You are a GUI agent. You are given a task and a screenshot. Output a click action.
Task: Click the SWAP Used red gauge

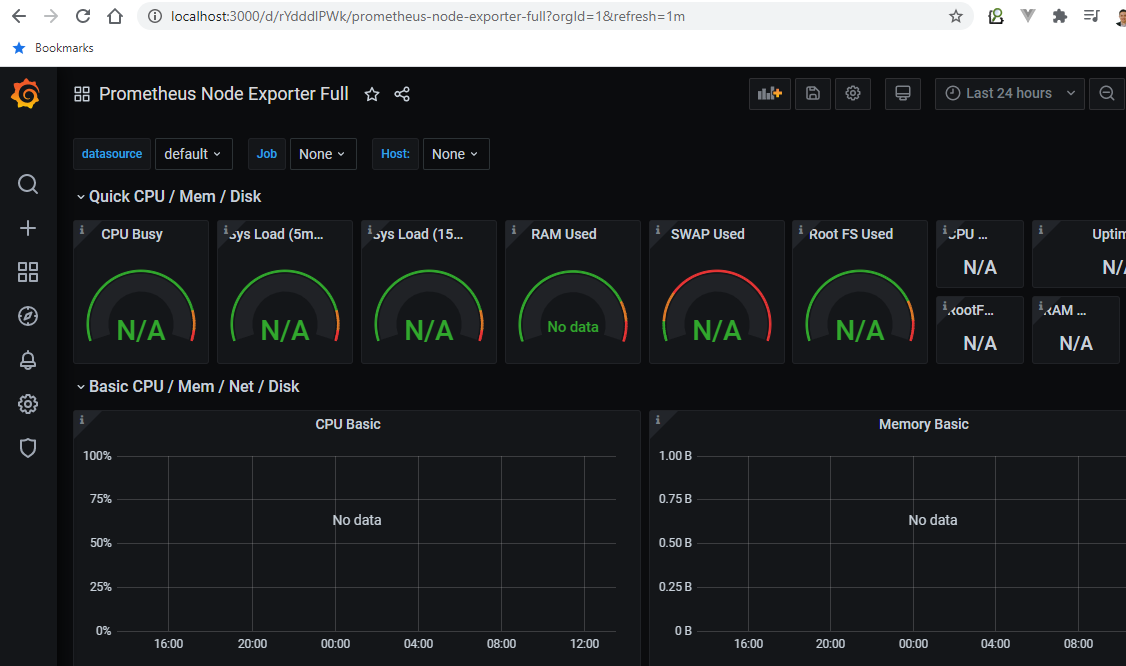717,307
